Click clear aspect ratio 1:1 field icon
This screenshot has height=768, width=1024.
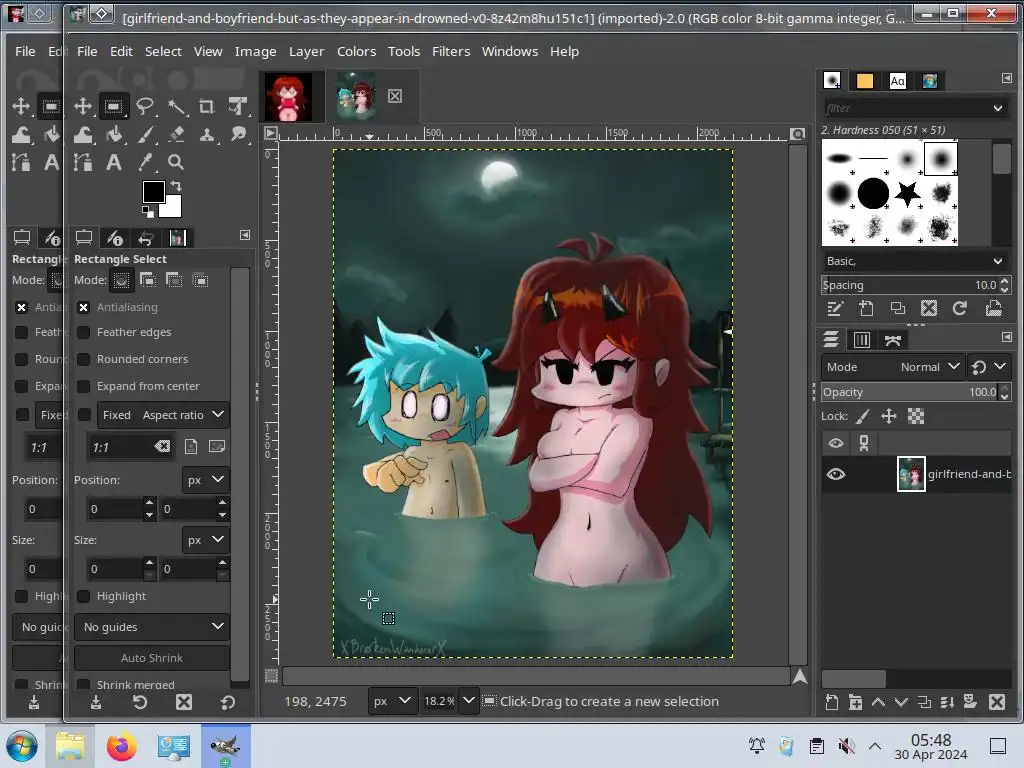[x=162, y=447]
